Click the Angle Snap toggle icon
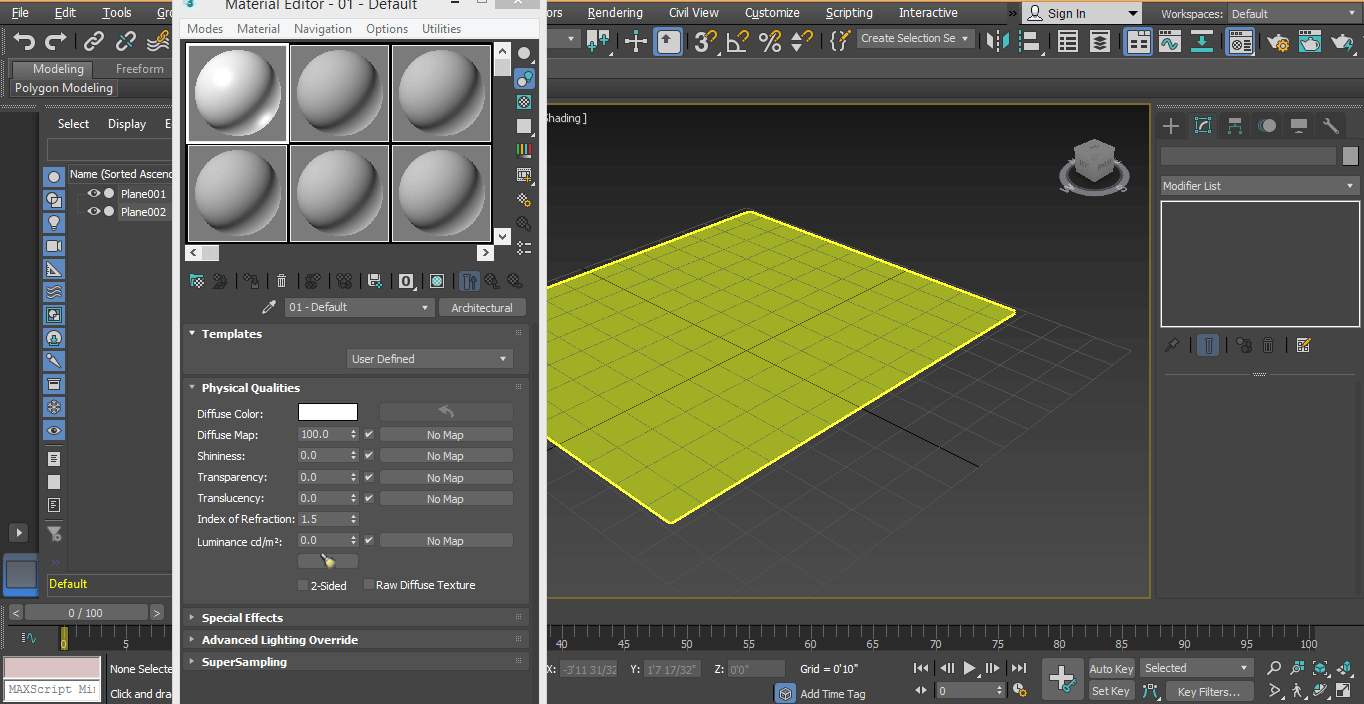 pyautogui.click(x=737, y=41)
